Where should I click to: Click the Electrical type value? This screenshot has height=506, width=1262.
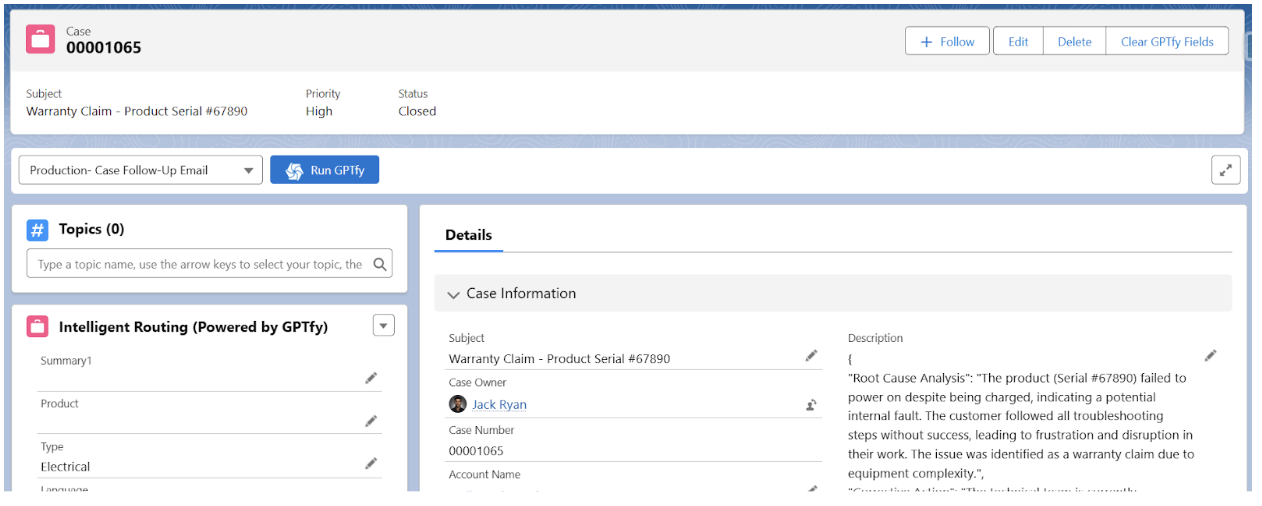65,467
